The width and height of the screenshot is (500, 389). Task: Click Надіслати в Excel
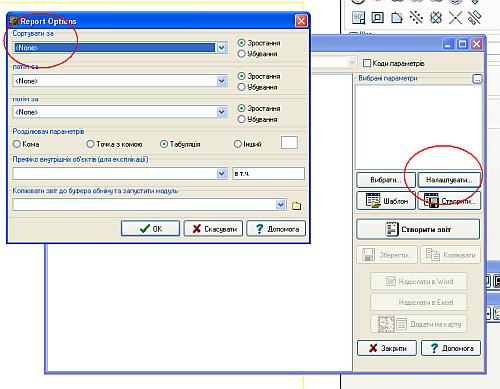coord(419,302)
